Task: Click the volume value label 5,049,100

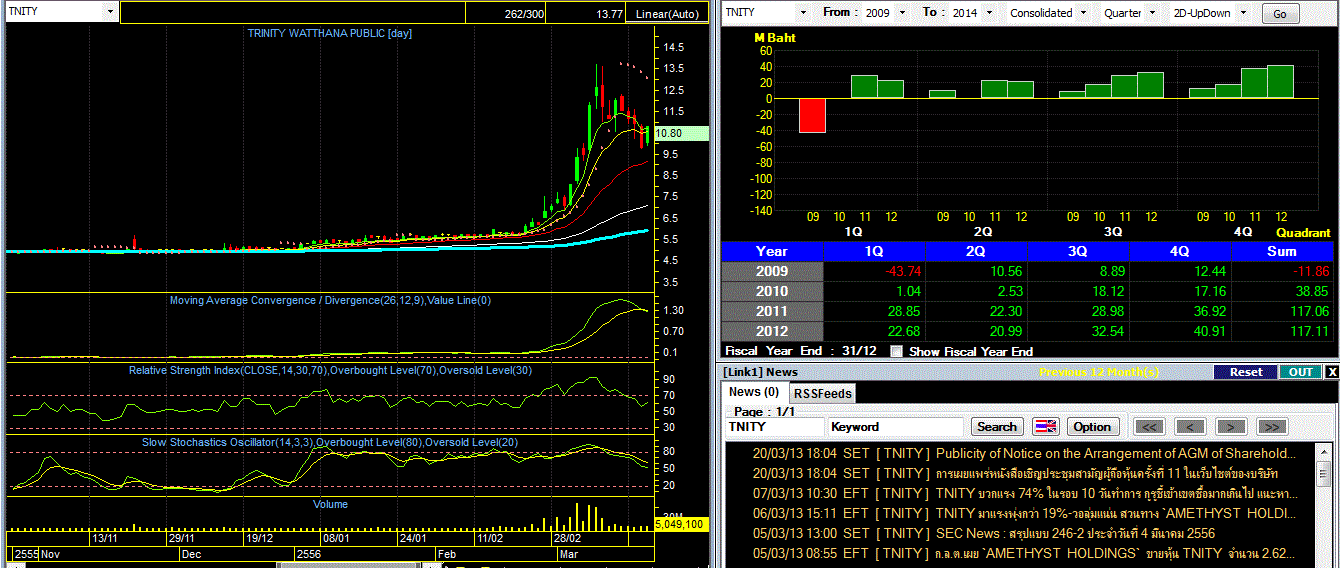Action: pos(681,523)
